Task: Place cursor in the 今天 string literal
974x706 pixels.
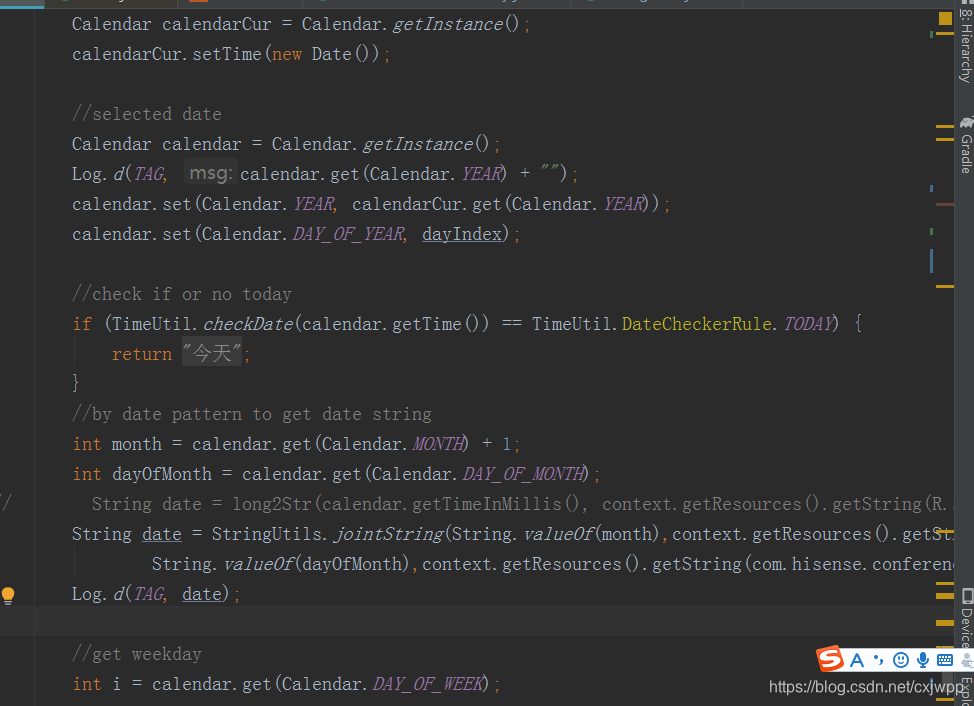Action: pos(210,352)
